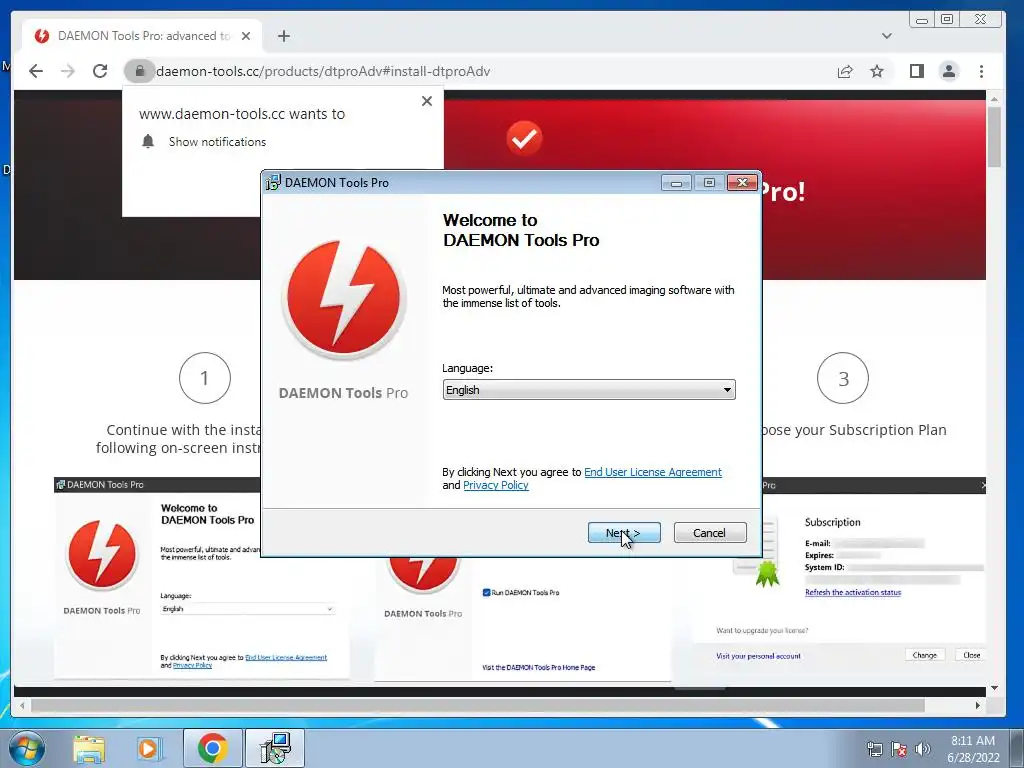Share this page via toolbar icon

point(845,71)
